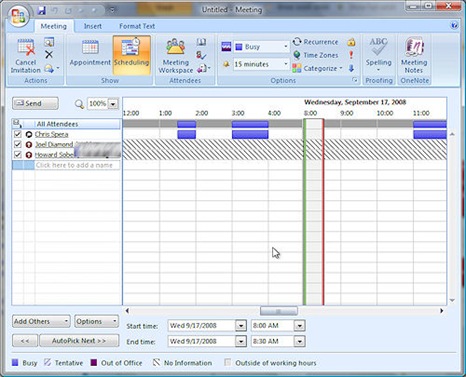Click the zoom magnifier icon
Screen dimensions: 466x377
(x=79, y=104)
